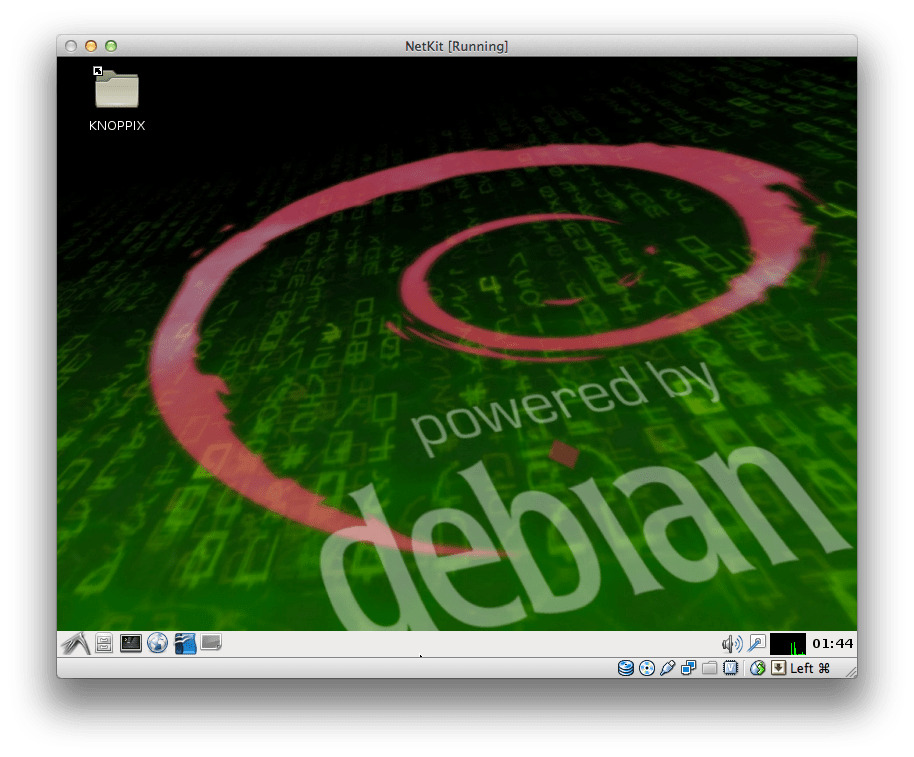Click the NetKit [Running] window title
The image size is (914, 757).
pyautogui.click(x=456, y=46)
